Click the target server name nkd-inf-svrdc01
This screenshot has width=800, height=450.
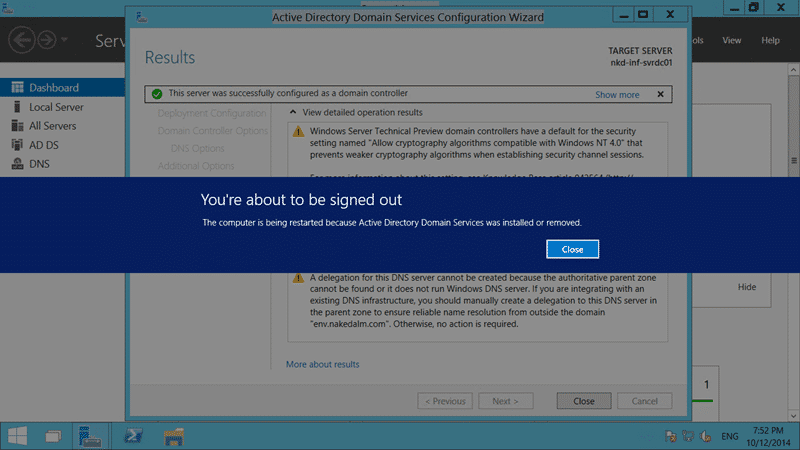(641, 63)
